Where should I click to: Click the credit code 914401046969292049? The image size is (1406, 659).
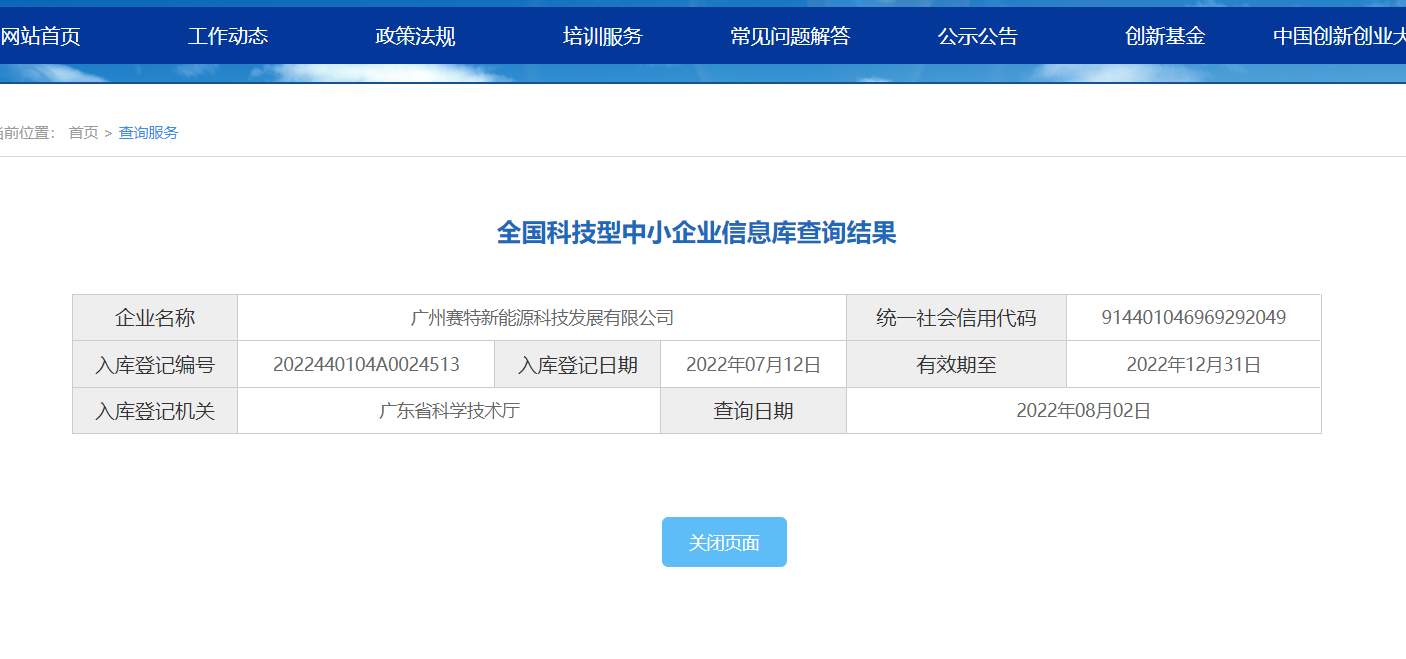pyautogui.click(x=1193, y=318)
